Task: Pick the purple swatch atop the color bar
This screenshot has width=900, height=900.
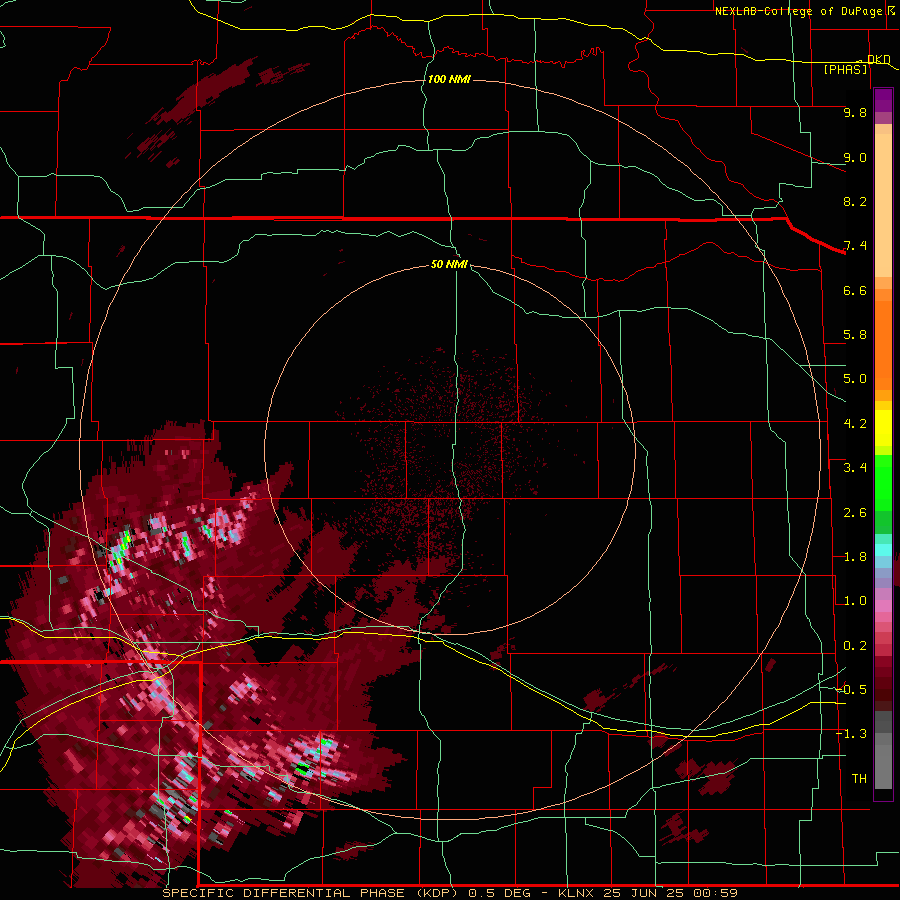Action: click(883, 100)
